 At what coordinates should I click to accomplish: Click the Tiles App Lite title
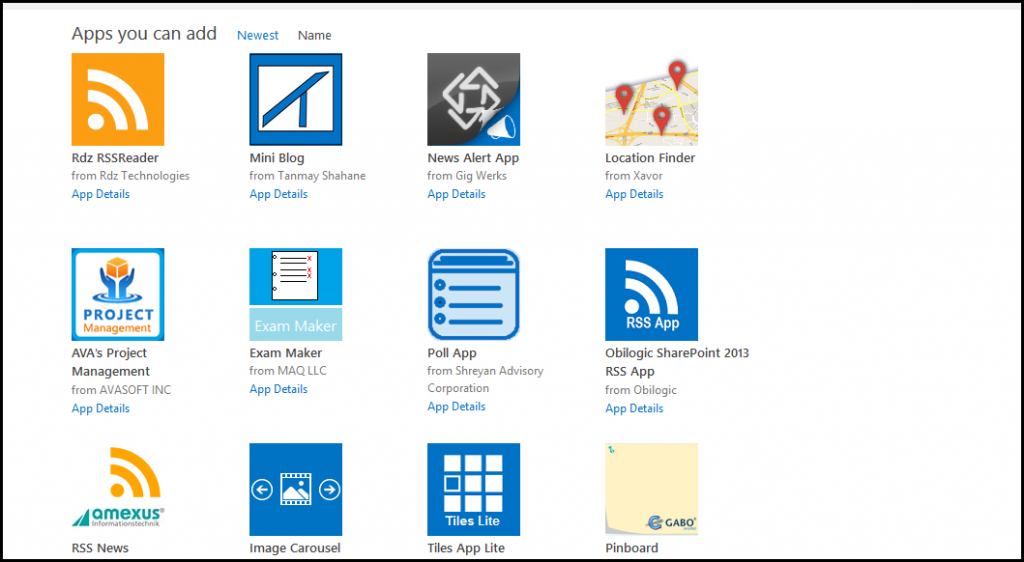click(x=466, y=548)
